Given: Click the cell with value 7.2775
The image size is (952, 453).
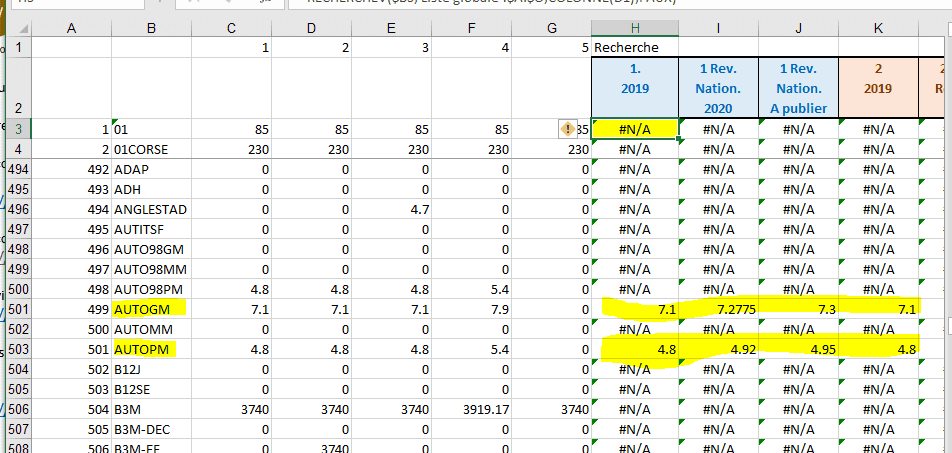Looking at the screenshot, I should click(717, 310).
